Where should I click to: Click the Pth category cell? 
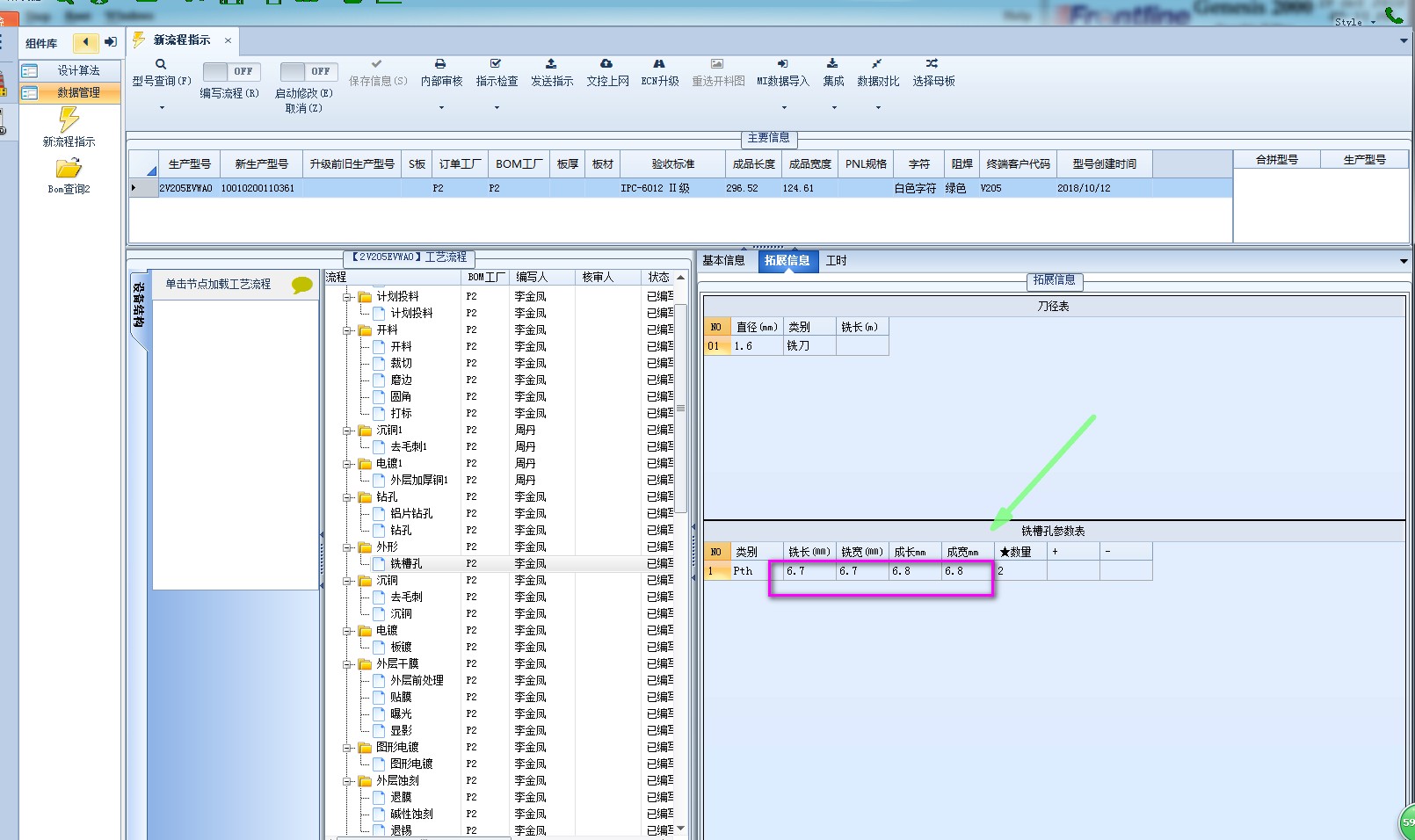click(757, 571)
